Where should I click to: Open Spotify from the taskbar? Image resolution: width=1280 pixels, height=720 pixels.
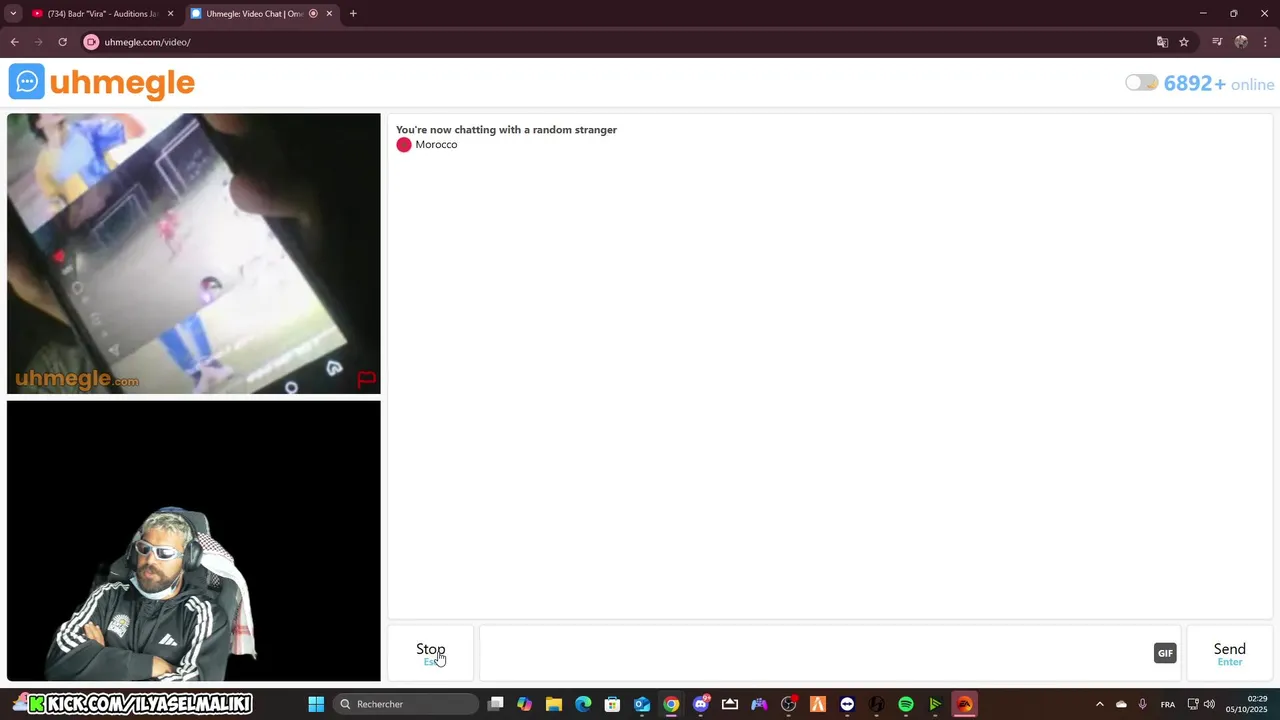[906, 704]
